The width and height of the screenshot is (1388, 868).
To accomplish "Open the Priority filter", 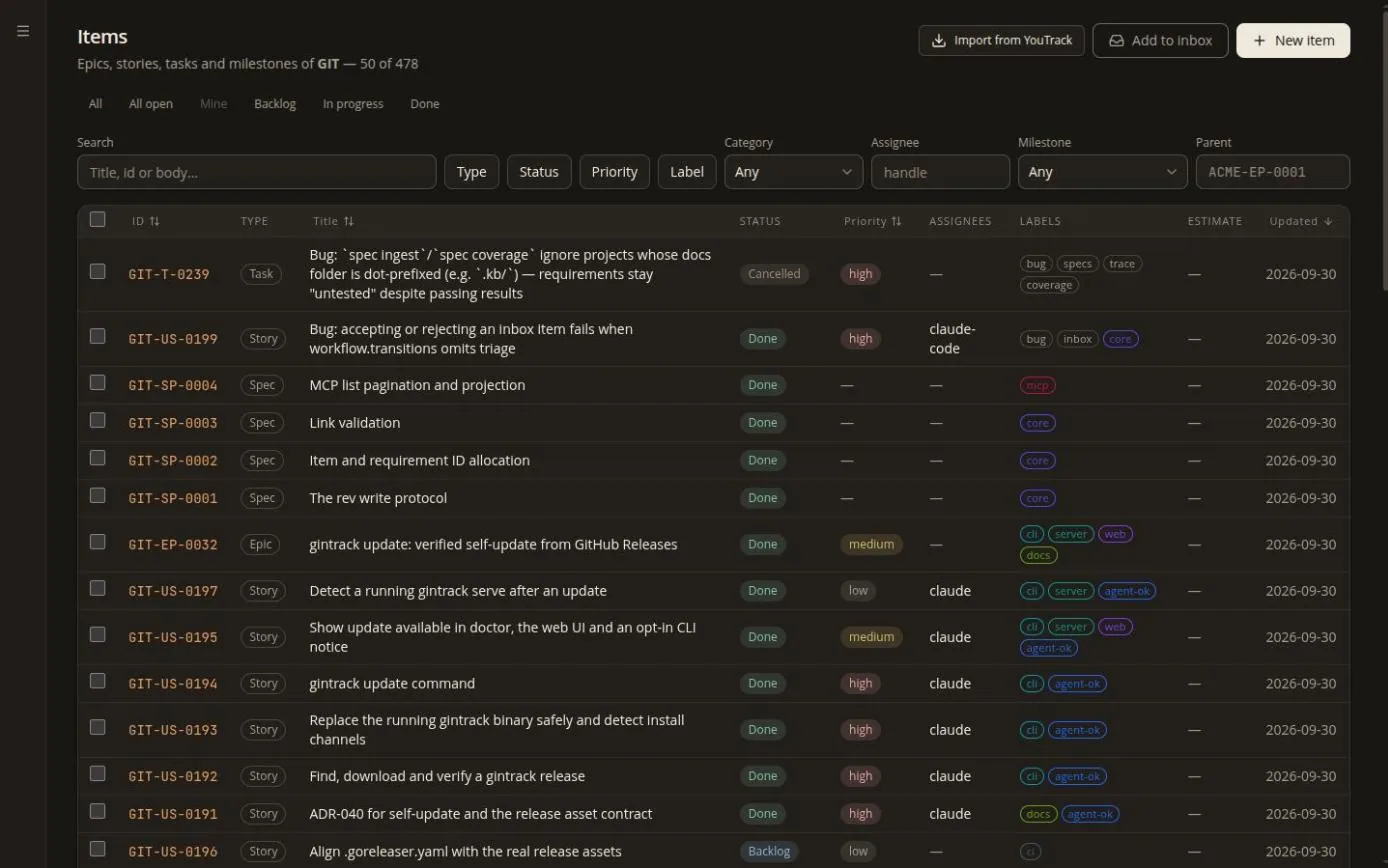I will pyautogui.click(x=614, y=172).
